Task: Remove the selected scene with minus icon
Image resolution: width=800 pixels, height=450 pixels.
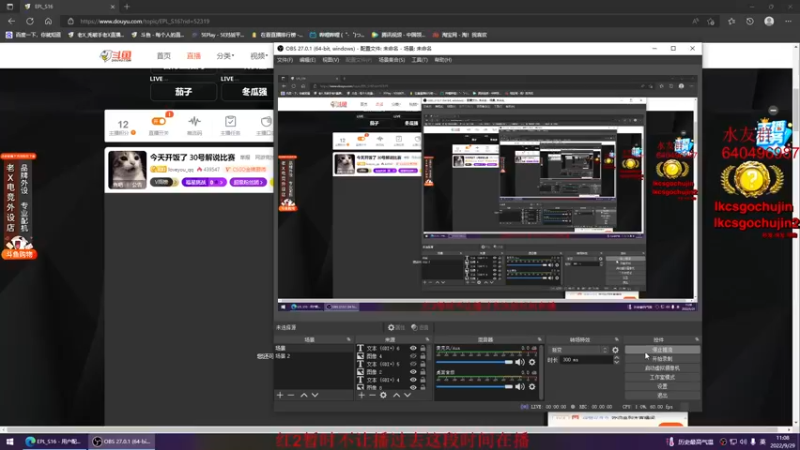Action: (x=291, y=395)
